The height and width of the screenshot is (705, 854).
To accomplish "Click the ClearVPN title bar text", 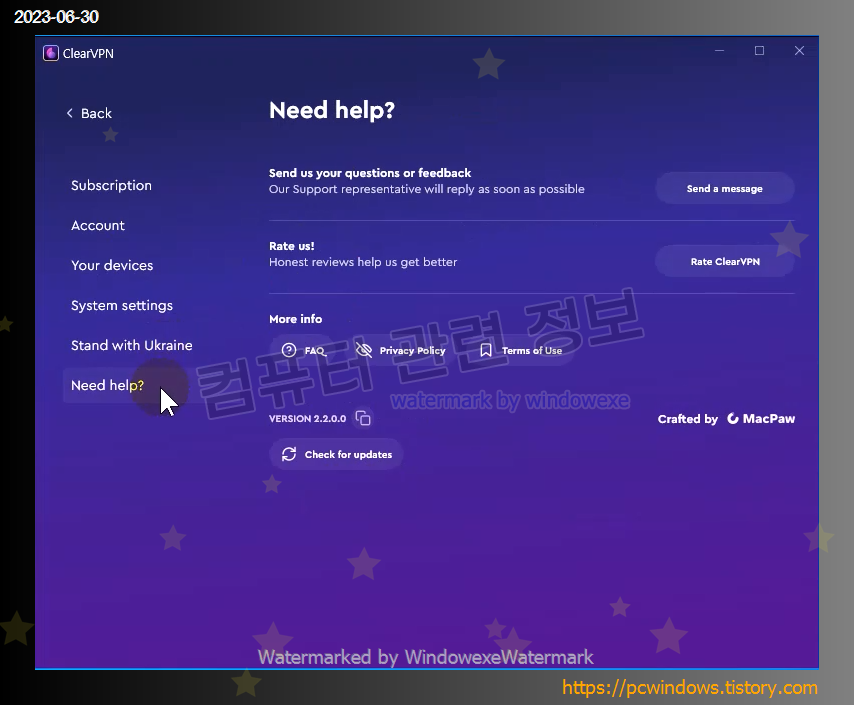I will click(x=88, y=53).
